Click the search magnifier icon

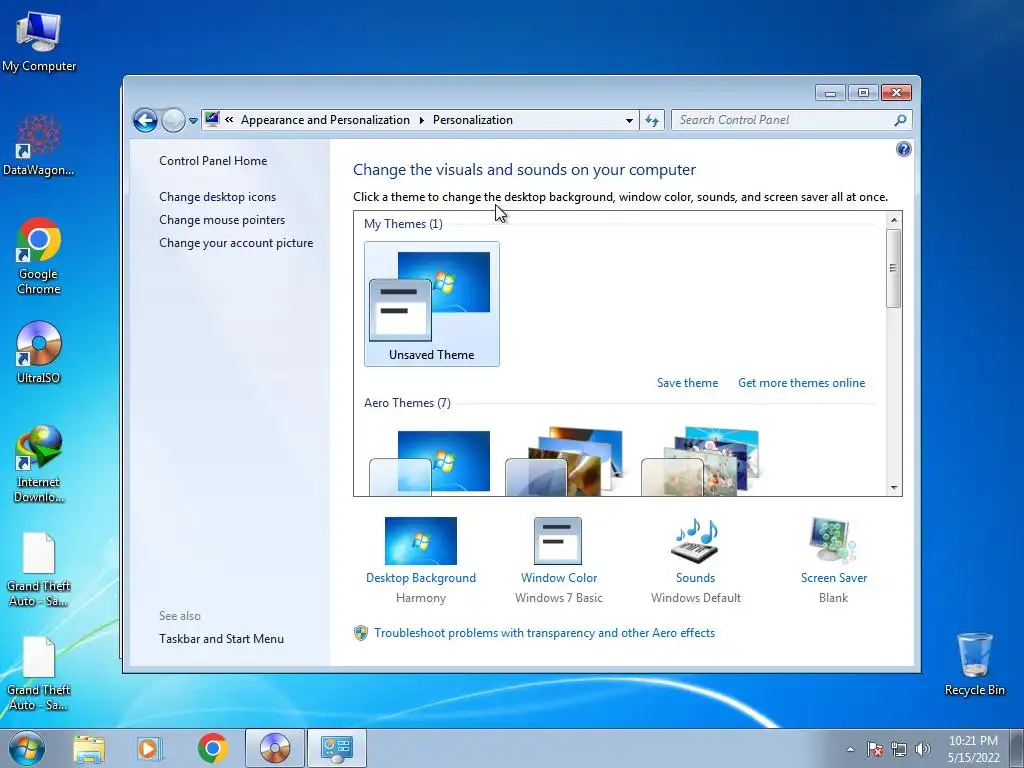click(900, 120)
